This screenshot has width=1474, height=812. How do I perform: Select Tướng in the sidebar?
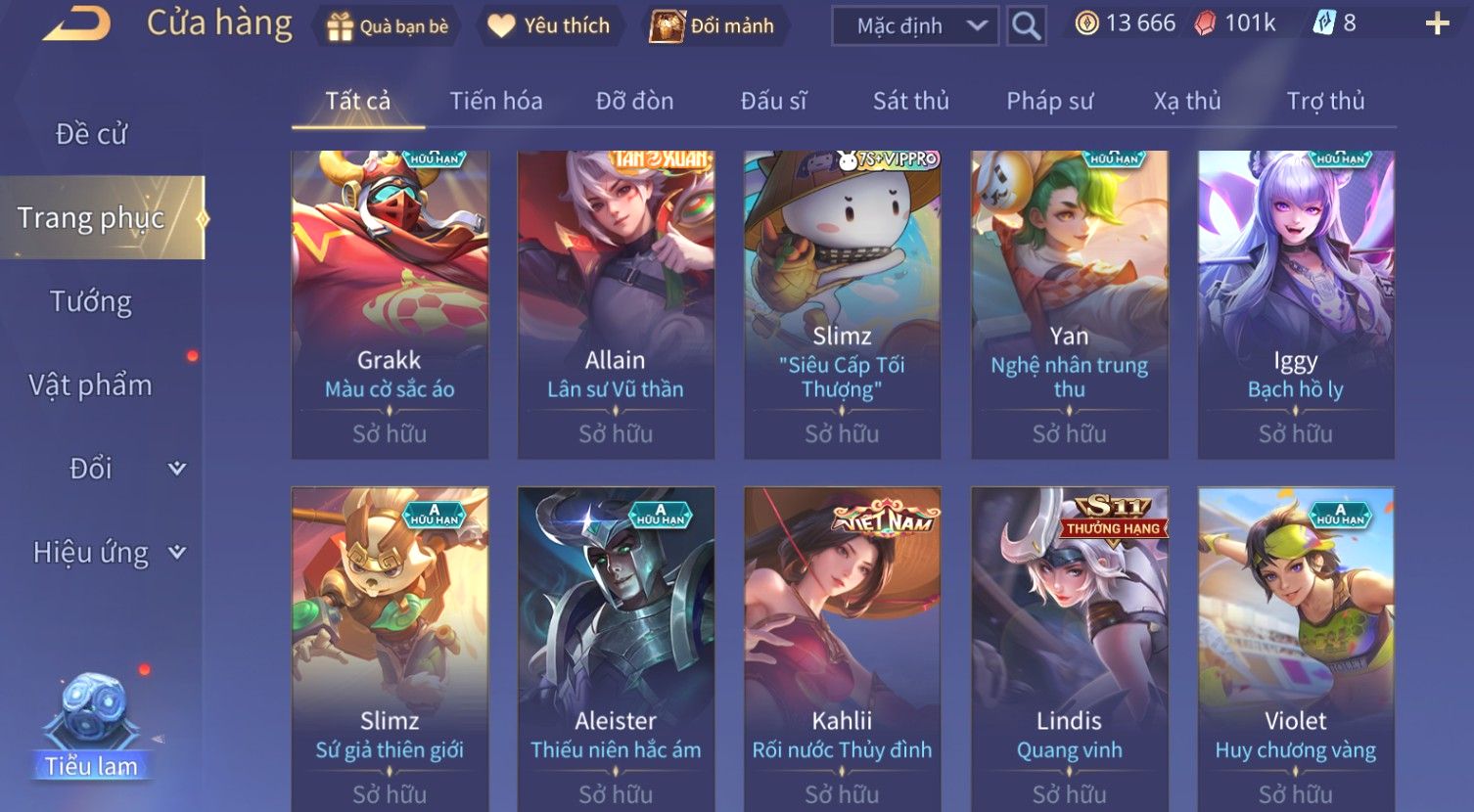point(91,301)
